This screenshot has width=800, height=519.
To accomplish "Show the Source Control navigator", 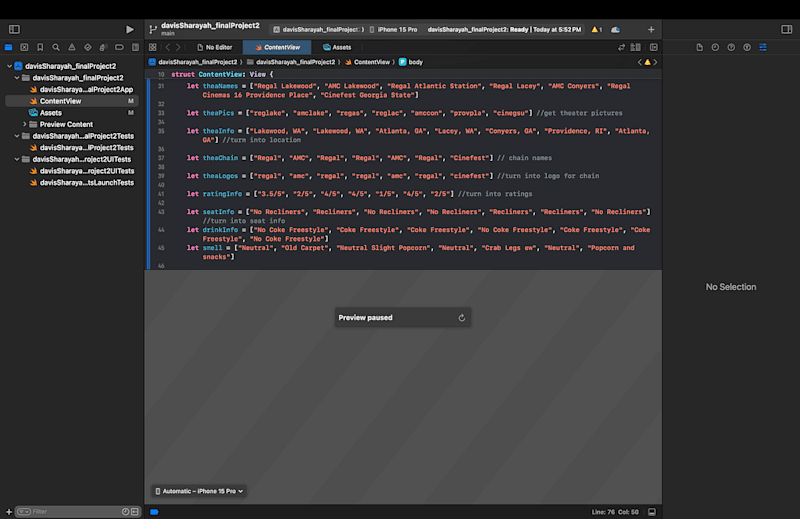I will click(24, 47).
